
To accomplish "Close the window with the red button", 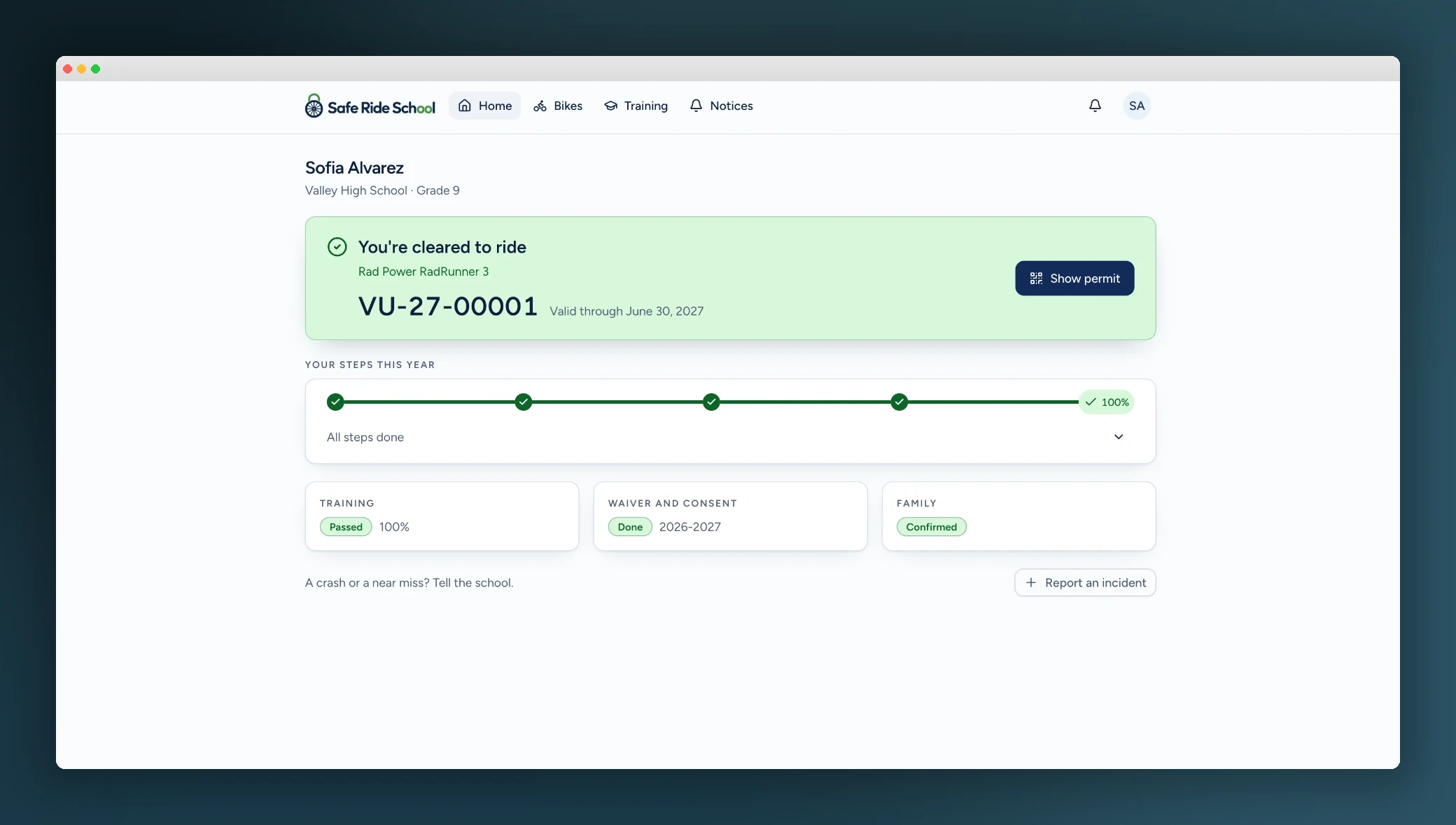I will [x=68, y=69].
